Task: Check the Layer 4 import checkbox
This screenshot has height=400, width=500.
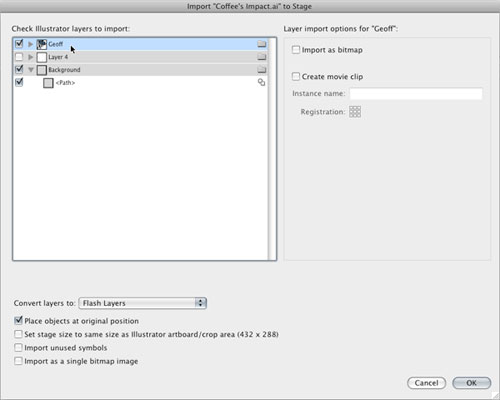Action: (19, 57)
